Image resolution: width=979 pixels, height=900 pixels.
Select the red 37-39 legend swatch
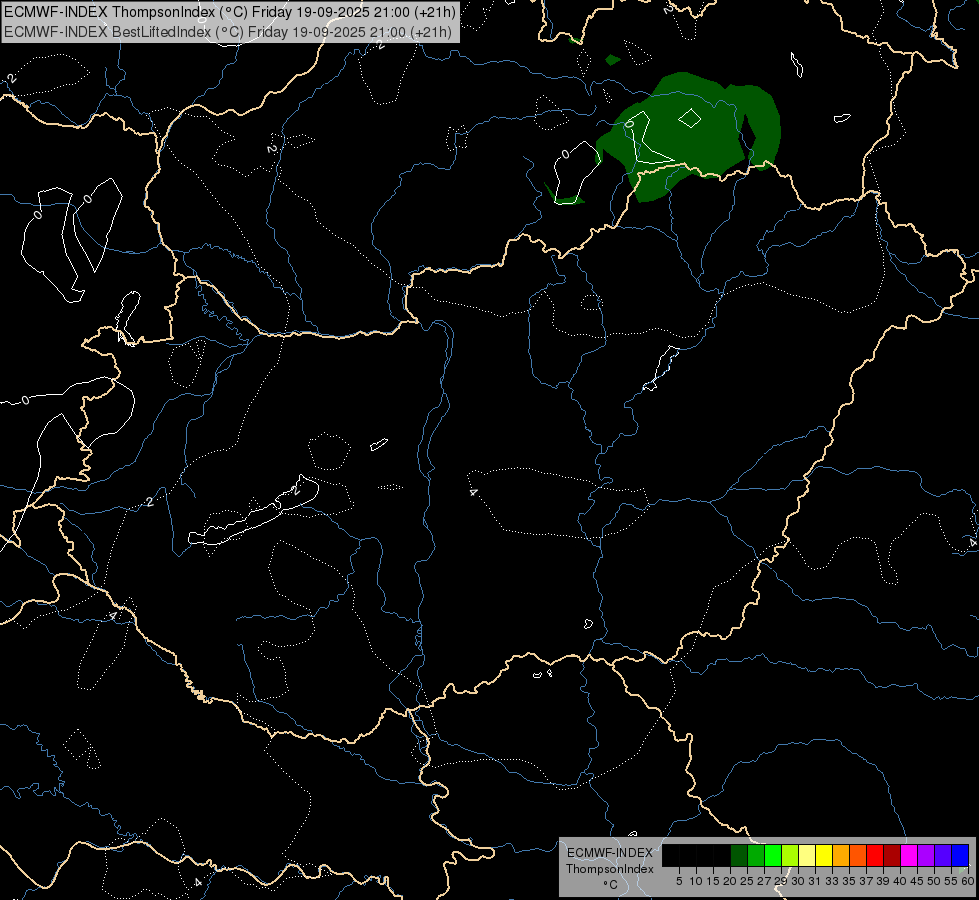pos(875,855)
